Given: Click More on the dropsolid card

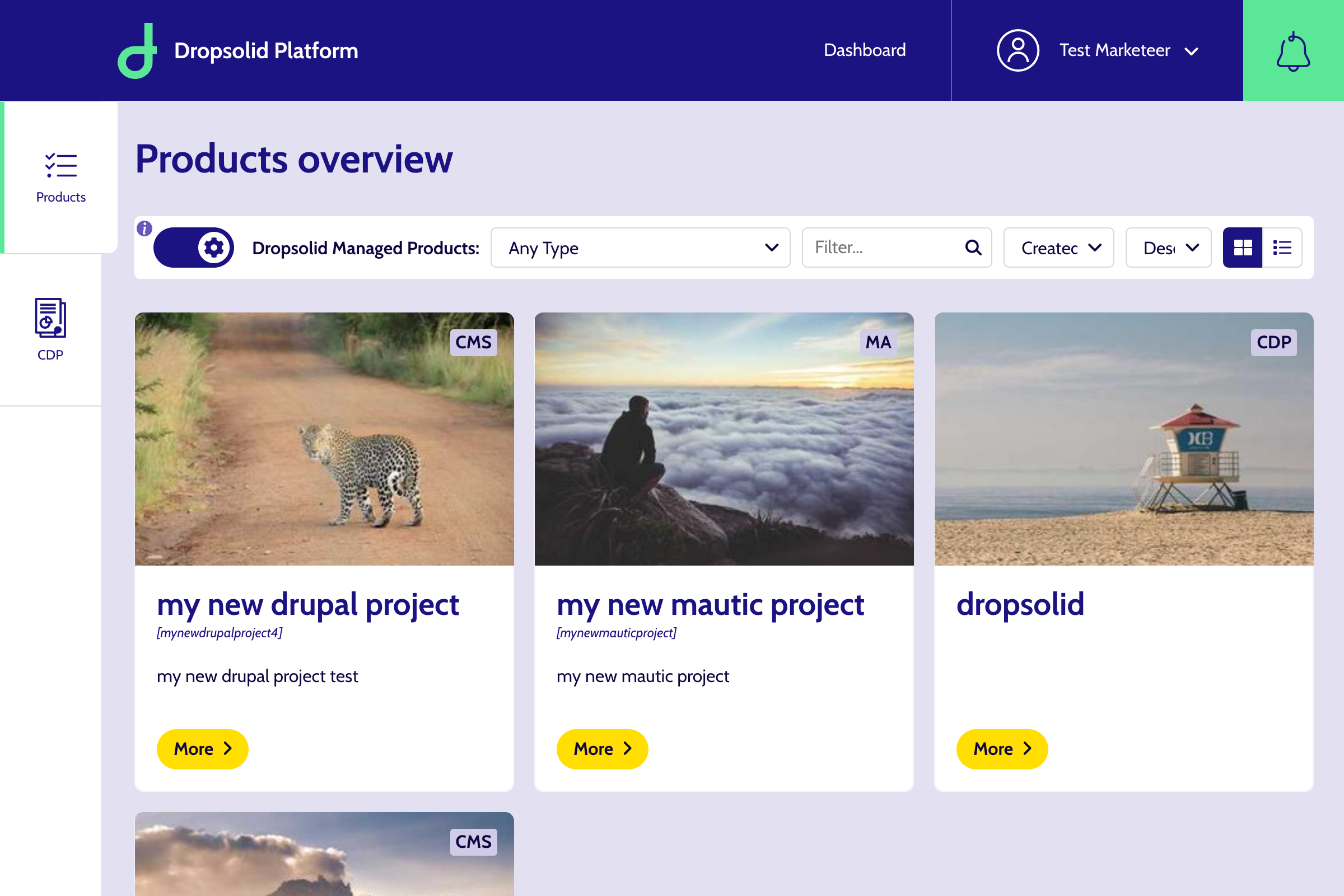Looking at the screenshot, I should [x=1002, y=749].
